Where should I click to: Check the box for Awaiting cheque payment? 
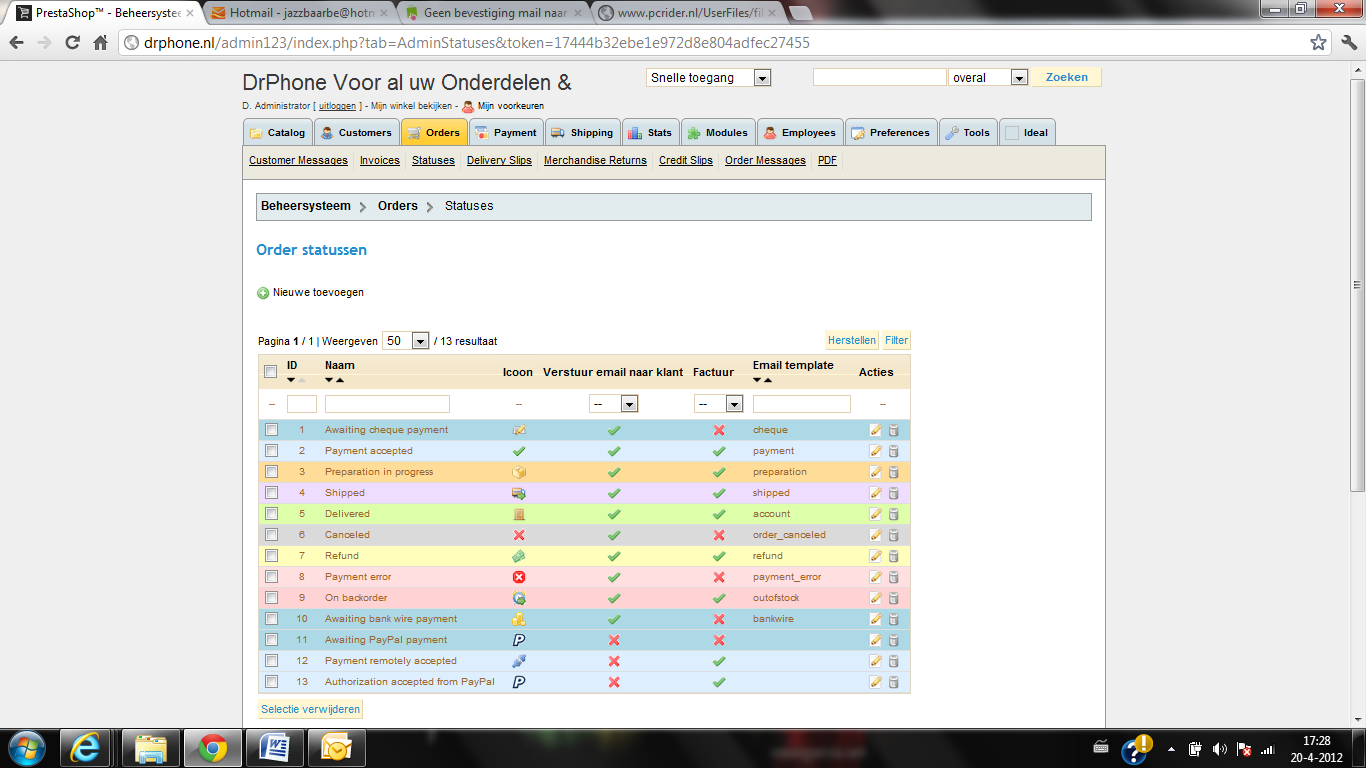click(271, 430)
